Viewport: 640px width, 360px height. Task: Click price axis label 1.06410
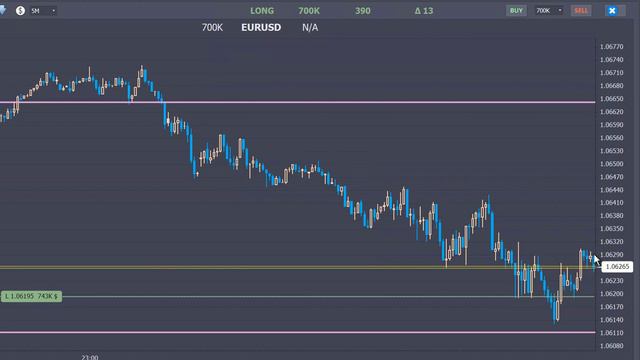(x=611, y=202)
